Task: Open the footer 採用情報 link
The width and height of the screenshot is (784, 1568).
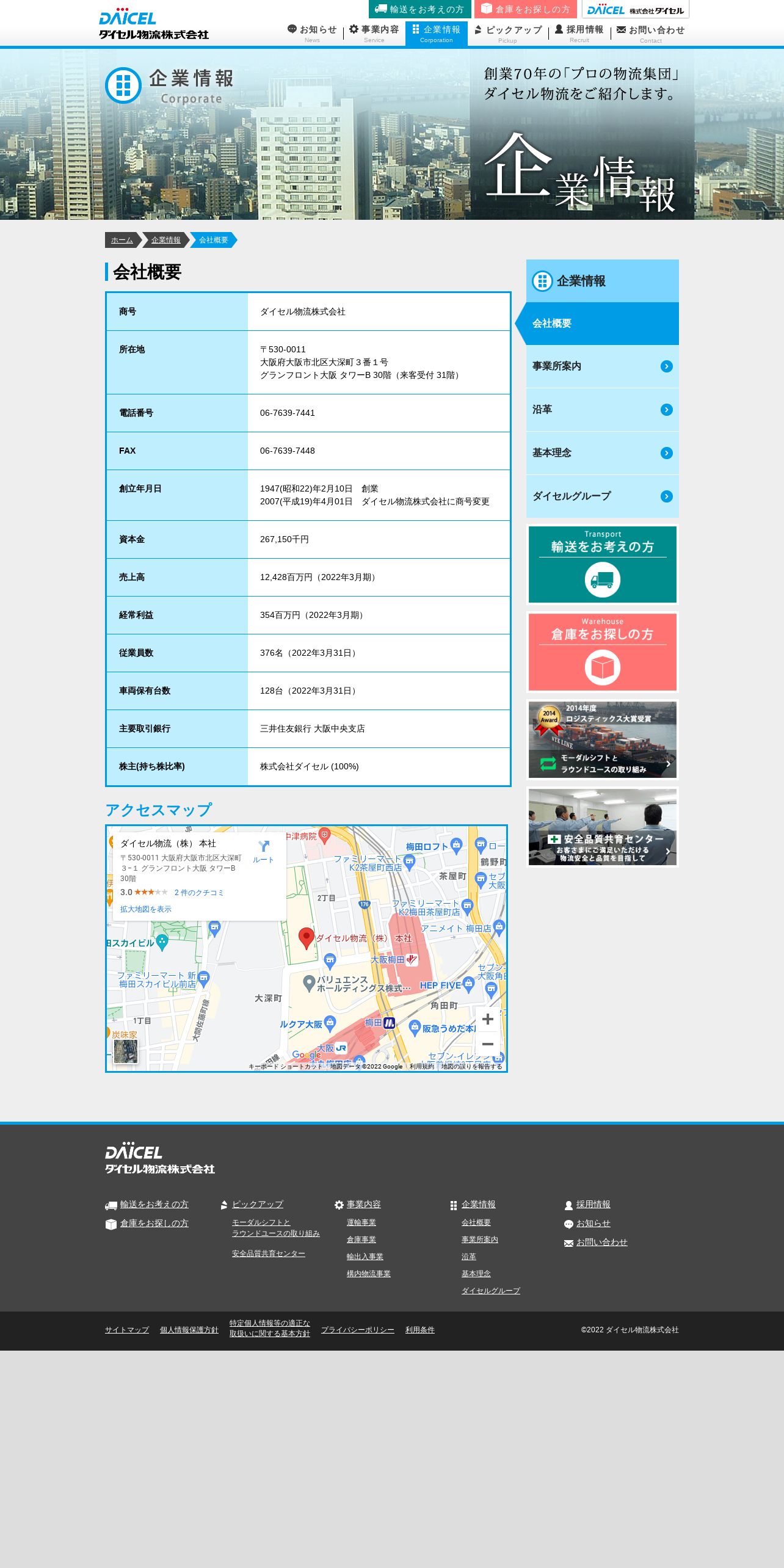Action: click(x=593, y=1204)
